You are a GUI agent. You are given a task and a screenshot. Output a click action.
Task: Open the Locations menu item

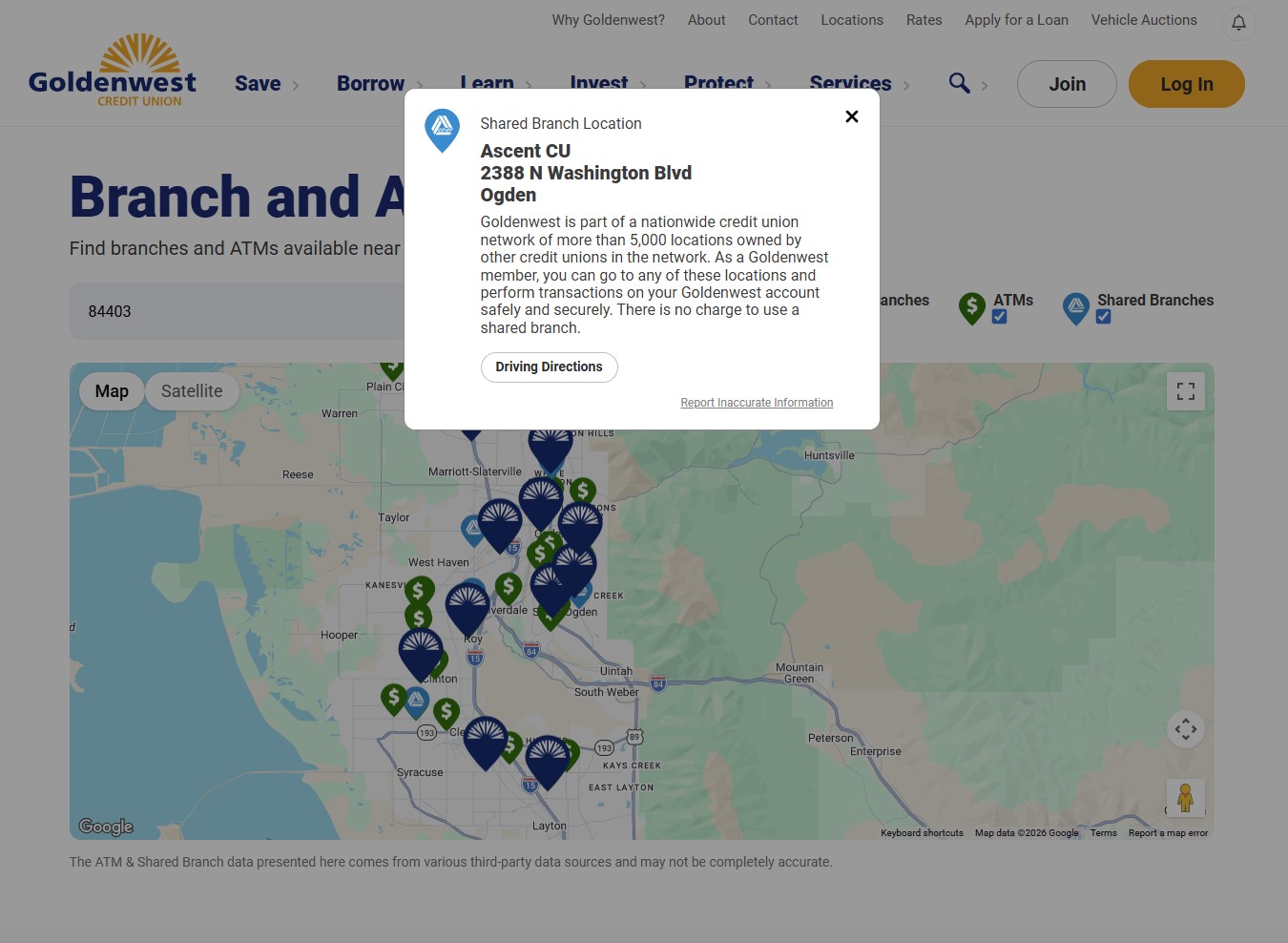tap(851, 20)
